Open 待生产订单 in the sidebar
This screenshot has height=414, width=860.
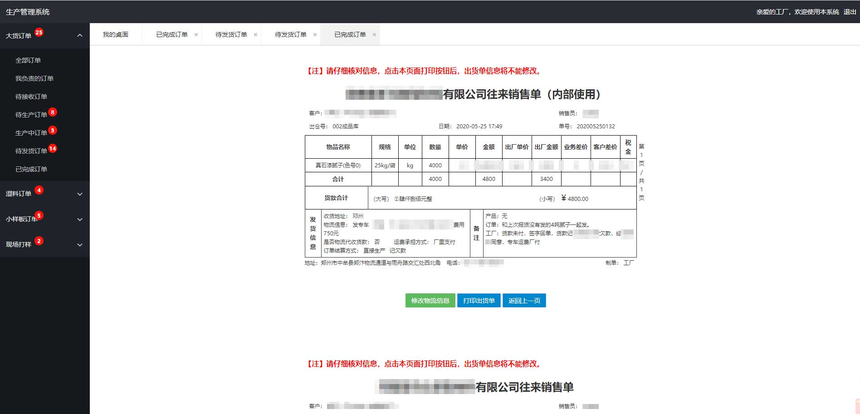click(x=31, y=115)
